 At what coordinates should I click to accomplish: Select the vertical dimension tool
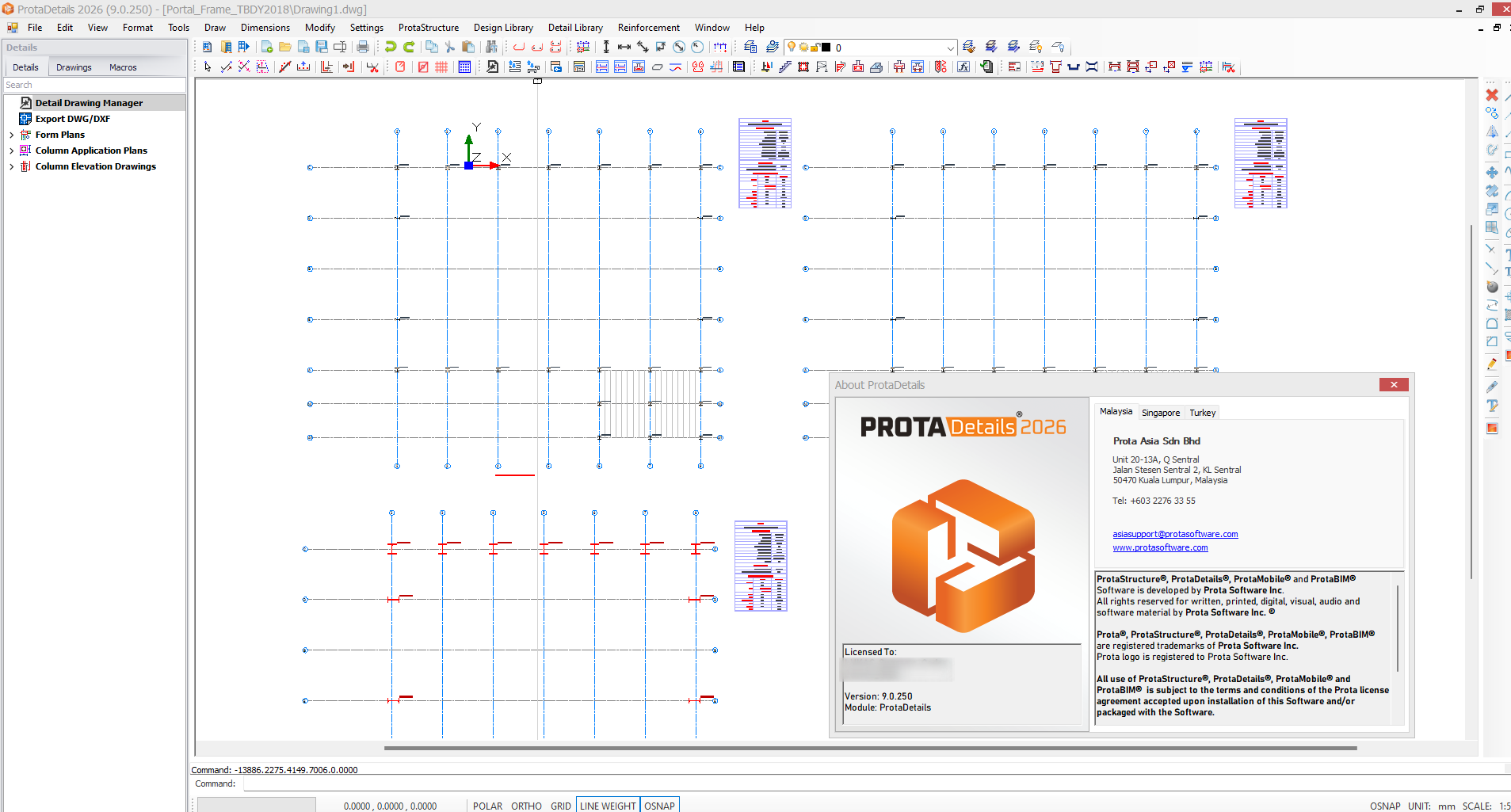[606, 47]
